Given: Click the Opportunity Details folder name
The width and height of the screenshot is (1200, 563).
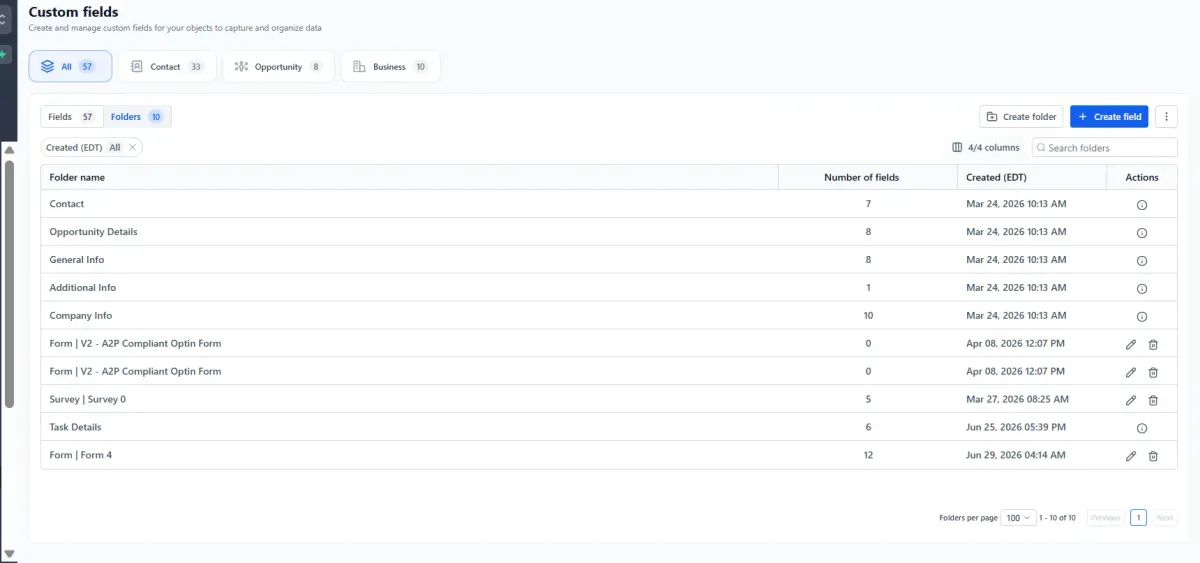Looking at the screenshot, I should coord(94,232).
